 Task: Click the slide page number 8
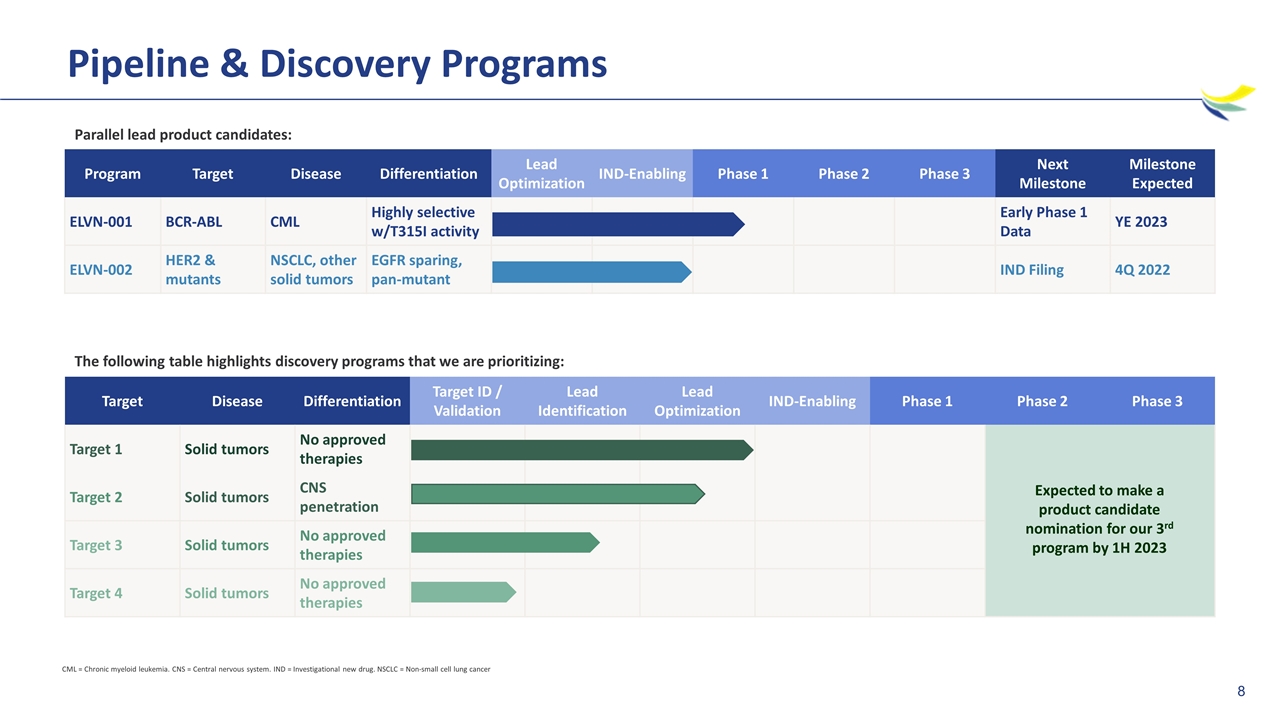1241,691
